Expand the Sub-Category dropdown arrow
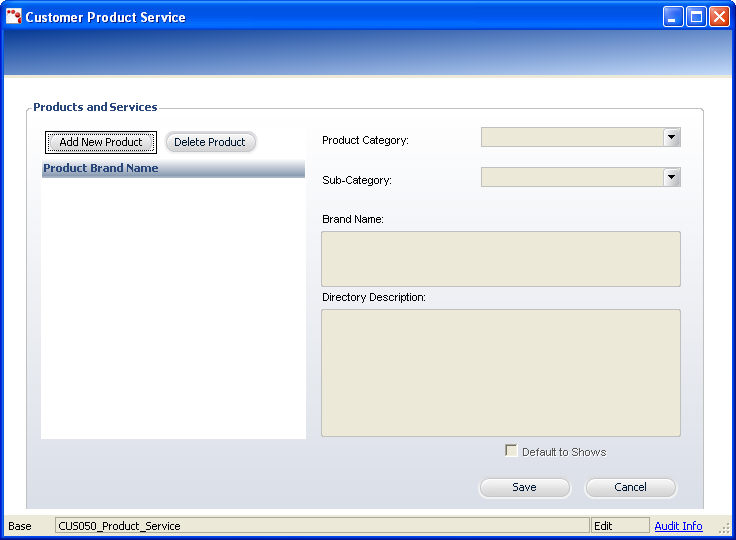The width and height of the screenshot is (736, 540). point(672,178)
